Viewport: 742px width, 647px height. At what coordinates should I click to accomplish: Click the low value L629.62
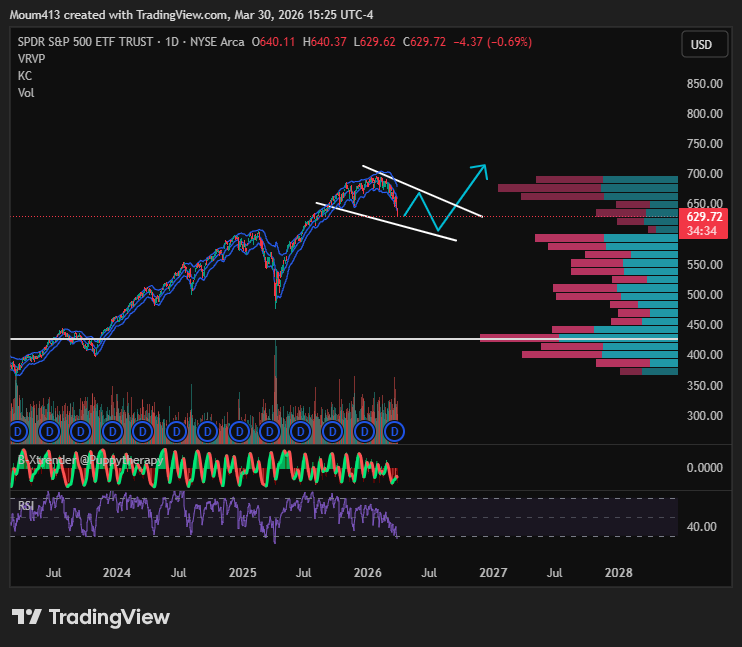(375, 42)
